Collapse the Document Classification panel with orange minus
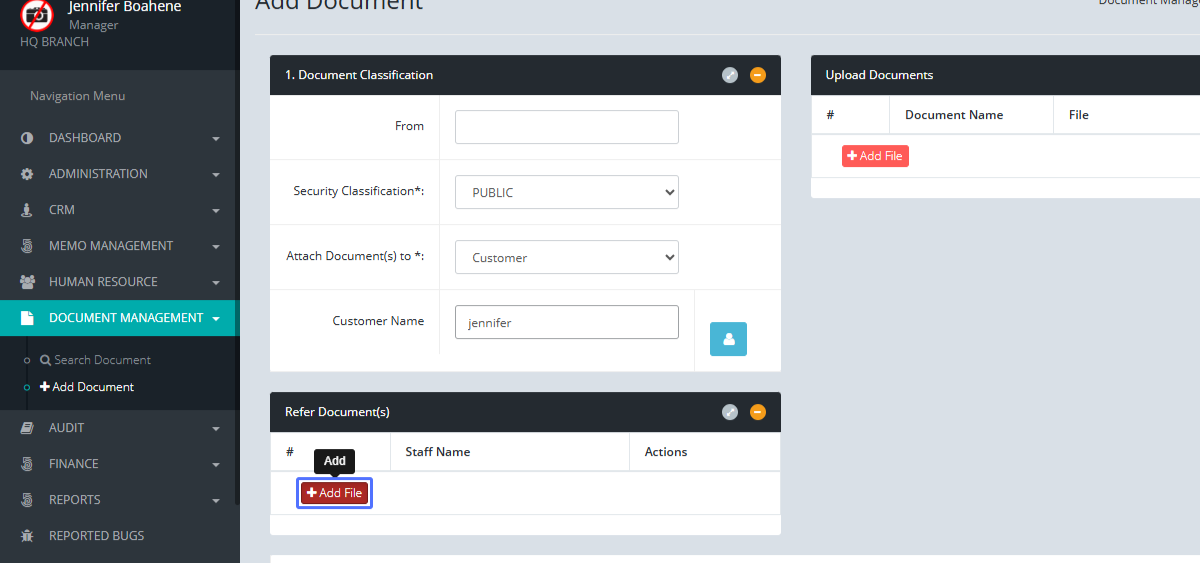1200x563 pixels. pos(758,75)
